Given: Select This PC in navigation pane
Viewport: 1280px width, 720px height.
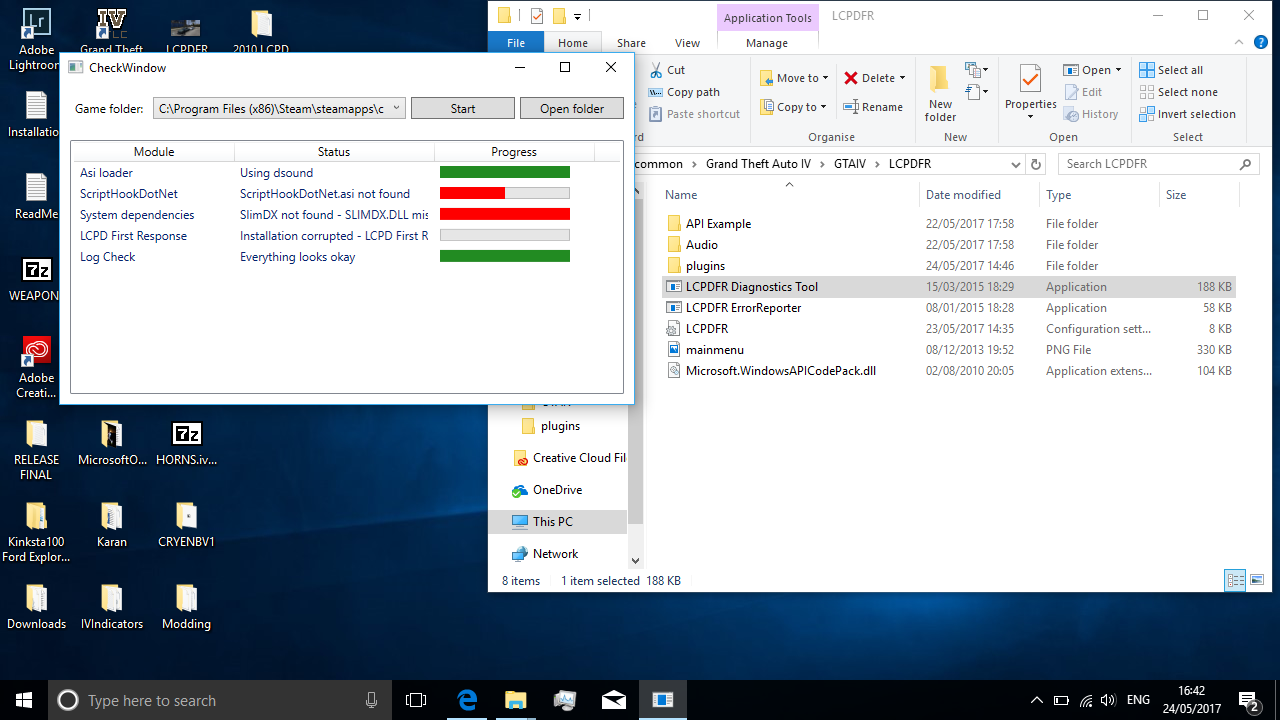Looking at the screenshot, I should (x=552, y=522).
